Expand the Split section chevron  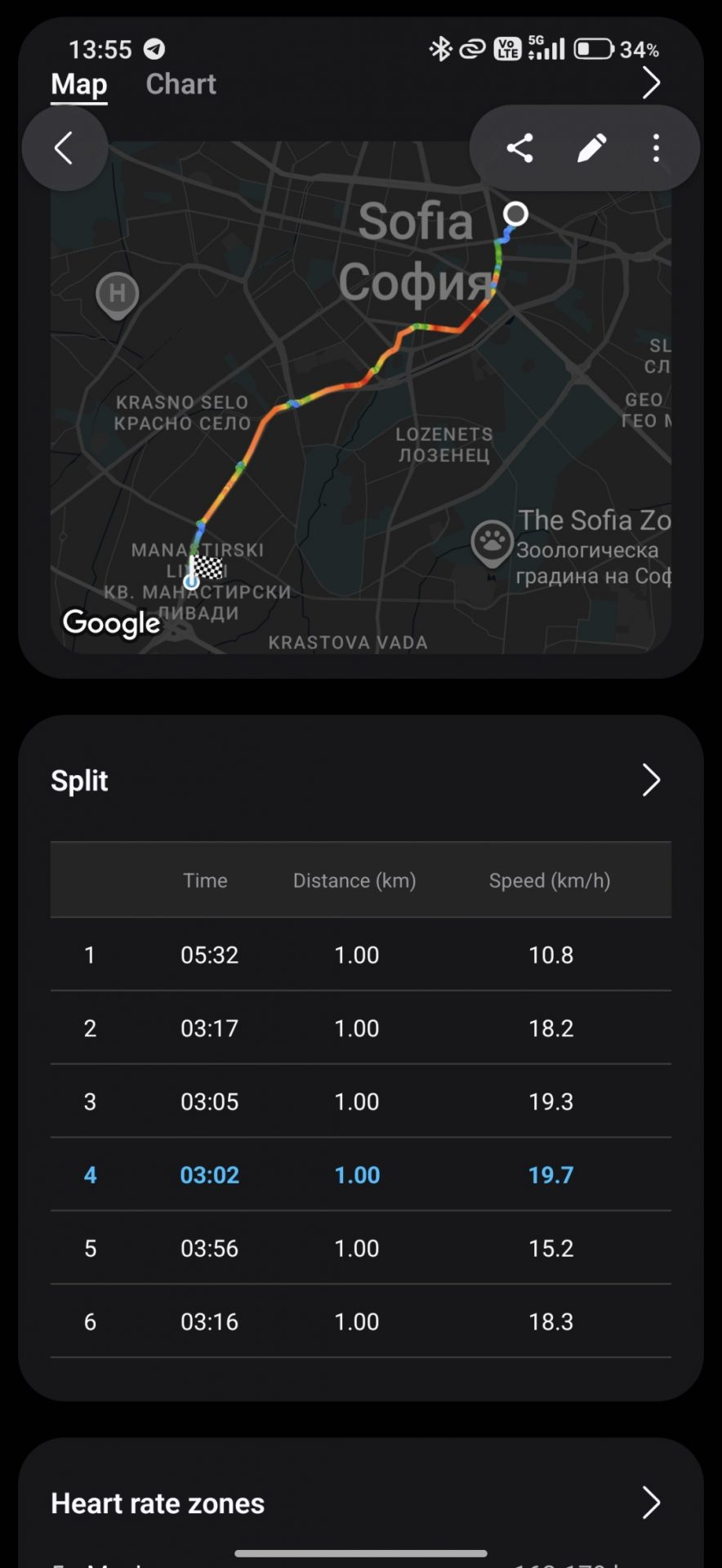pos(651,781)
